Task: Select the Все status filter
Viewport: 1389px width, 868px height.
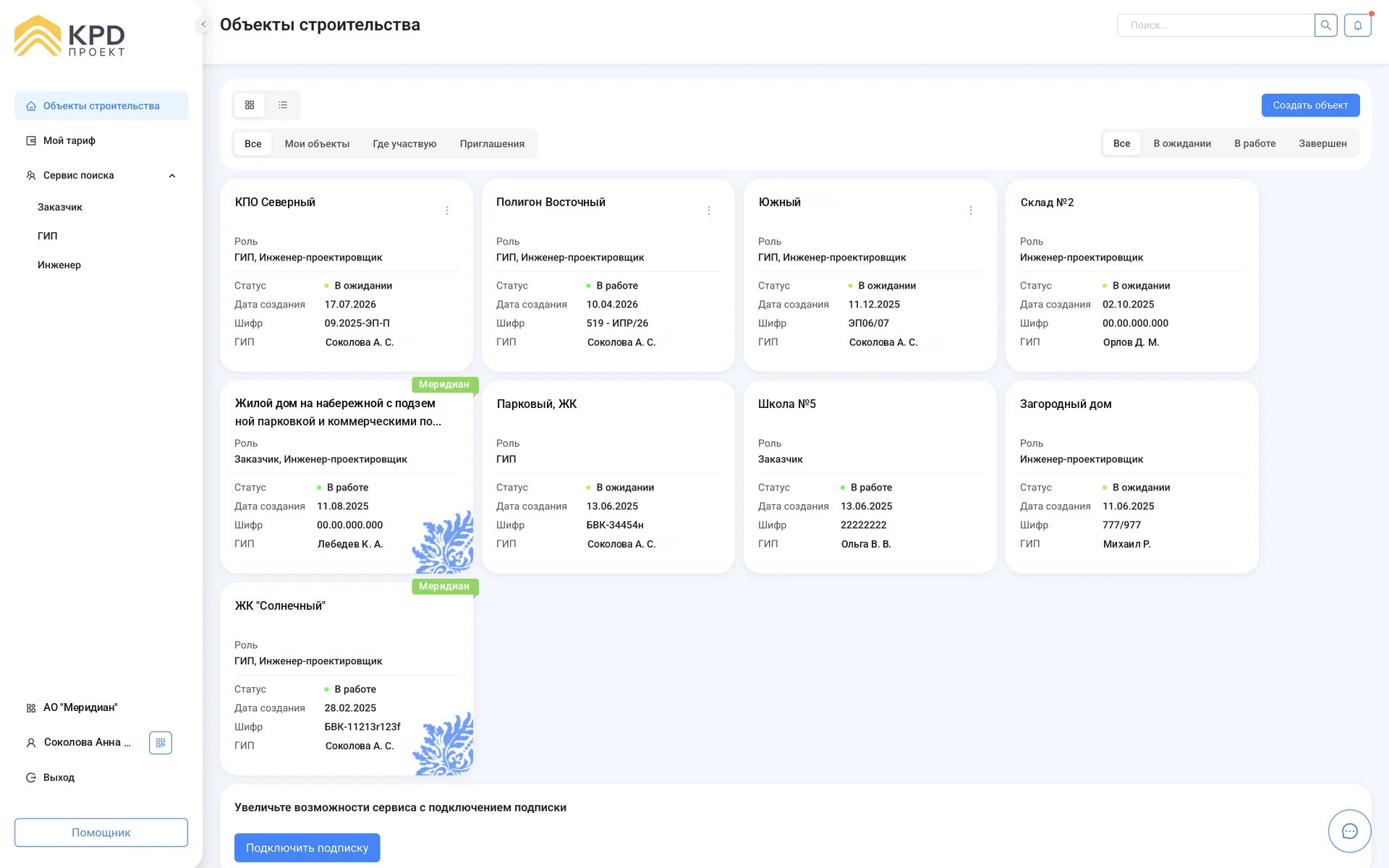Action: coord(1121,143)
